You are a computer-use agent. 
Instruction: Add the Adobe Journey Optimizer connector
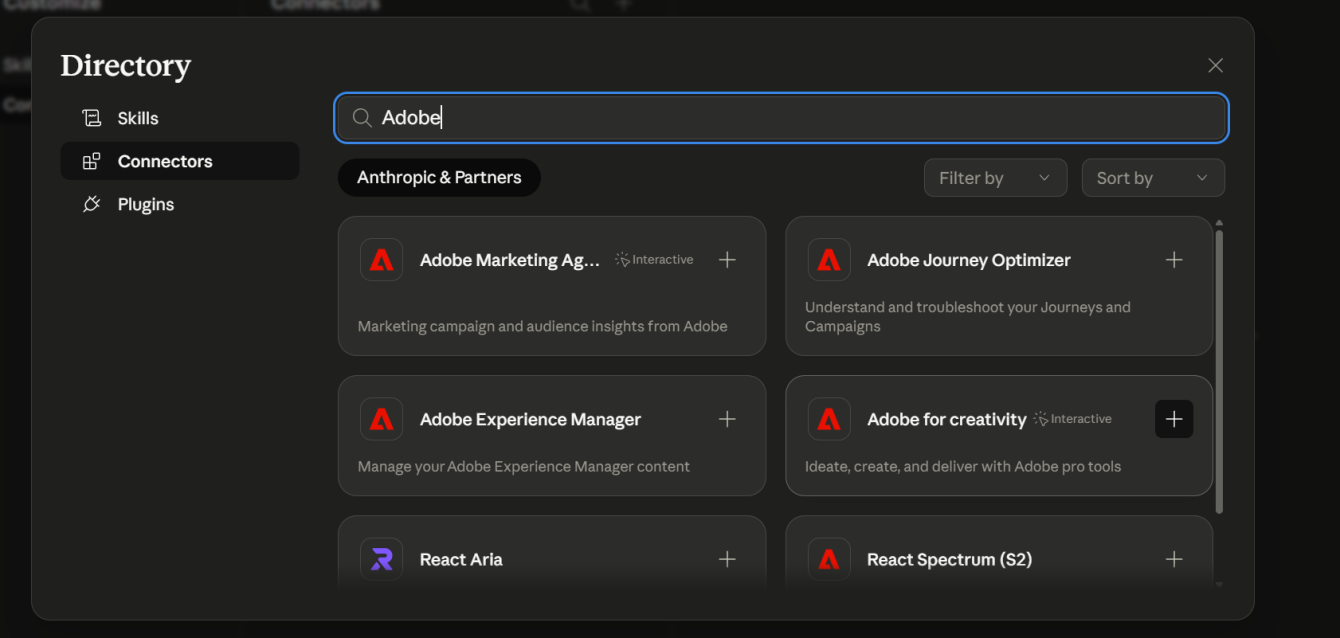tap(1174, 260)
